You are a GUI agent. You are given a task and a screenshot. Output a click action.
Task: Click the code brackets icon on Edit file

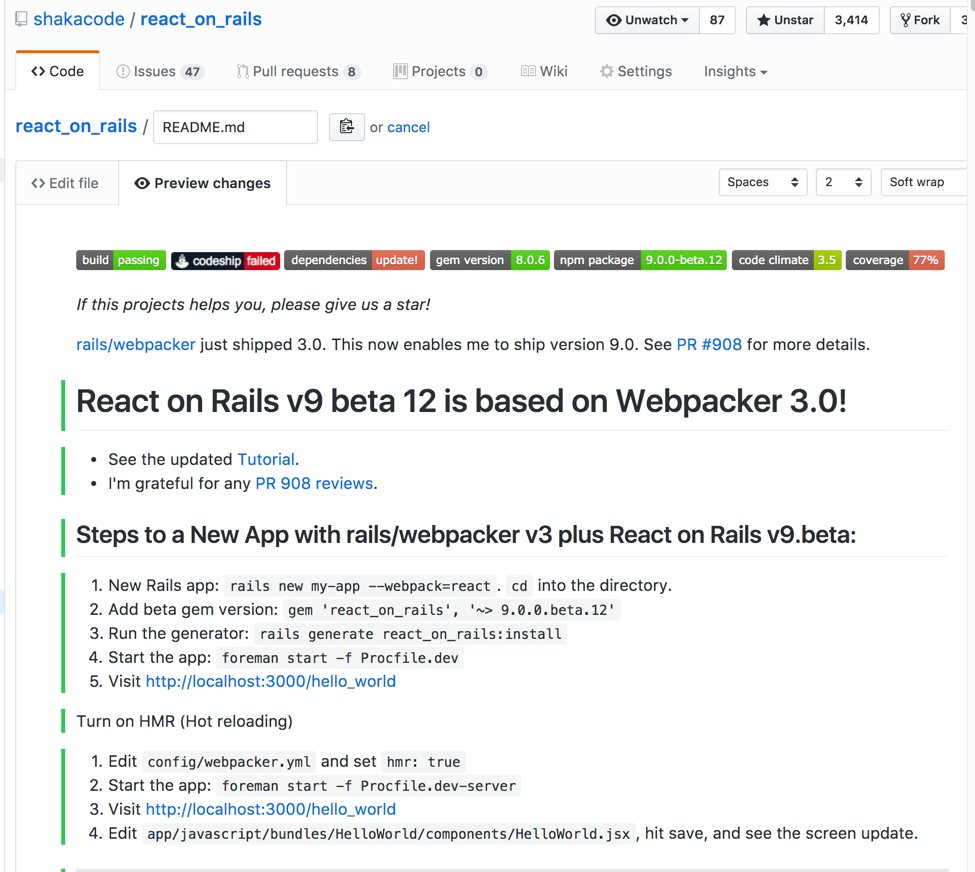click(38, 183)
